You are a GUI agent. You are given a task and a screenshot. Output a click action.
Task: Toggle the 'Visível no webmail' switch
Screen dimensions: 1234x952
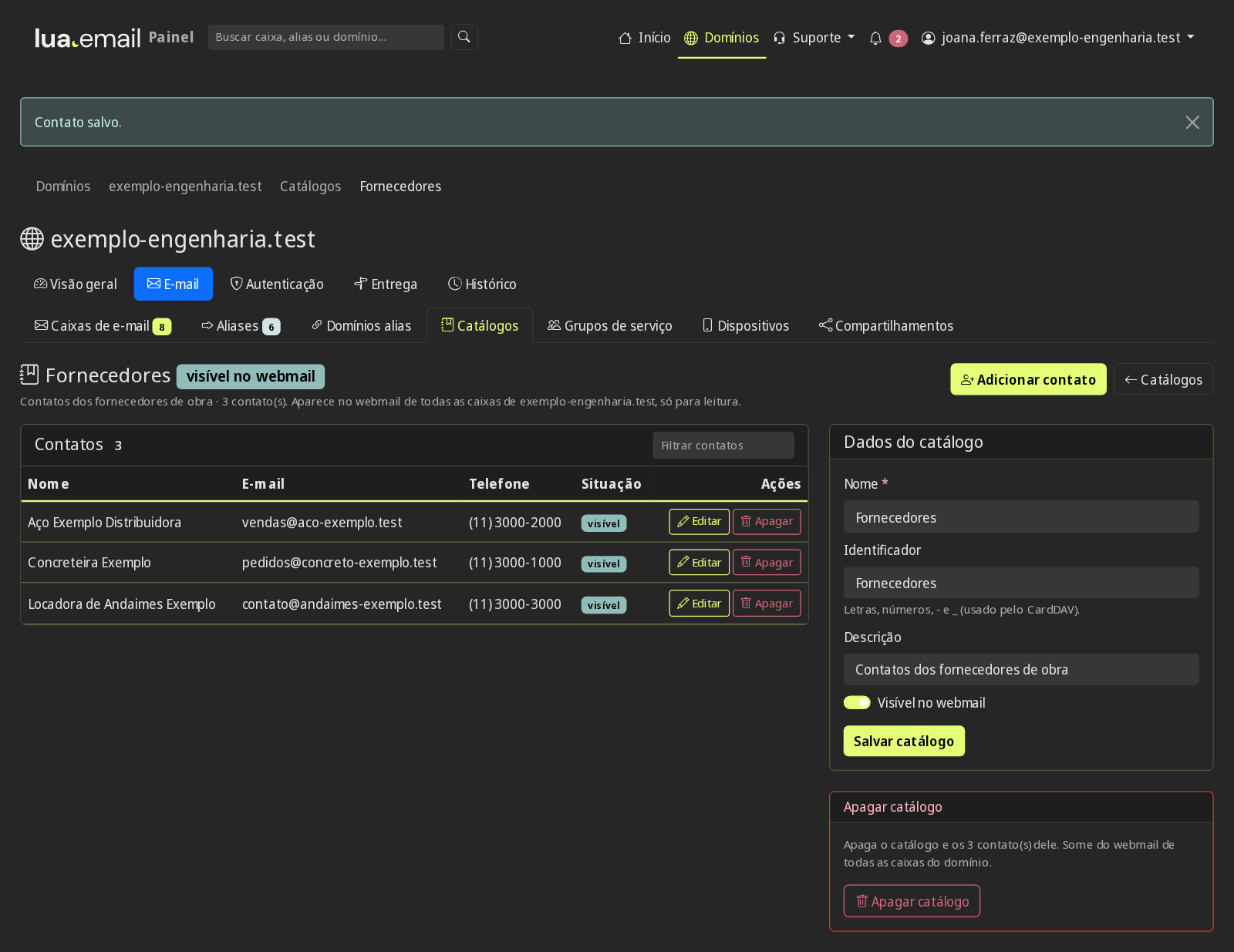(857, 702)
